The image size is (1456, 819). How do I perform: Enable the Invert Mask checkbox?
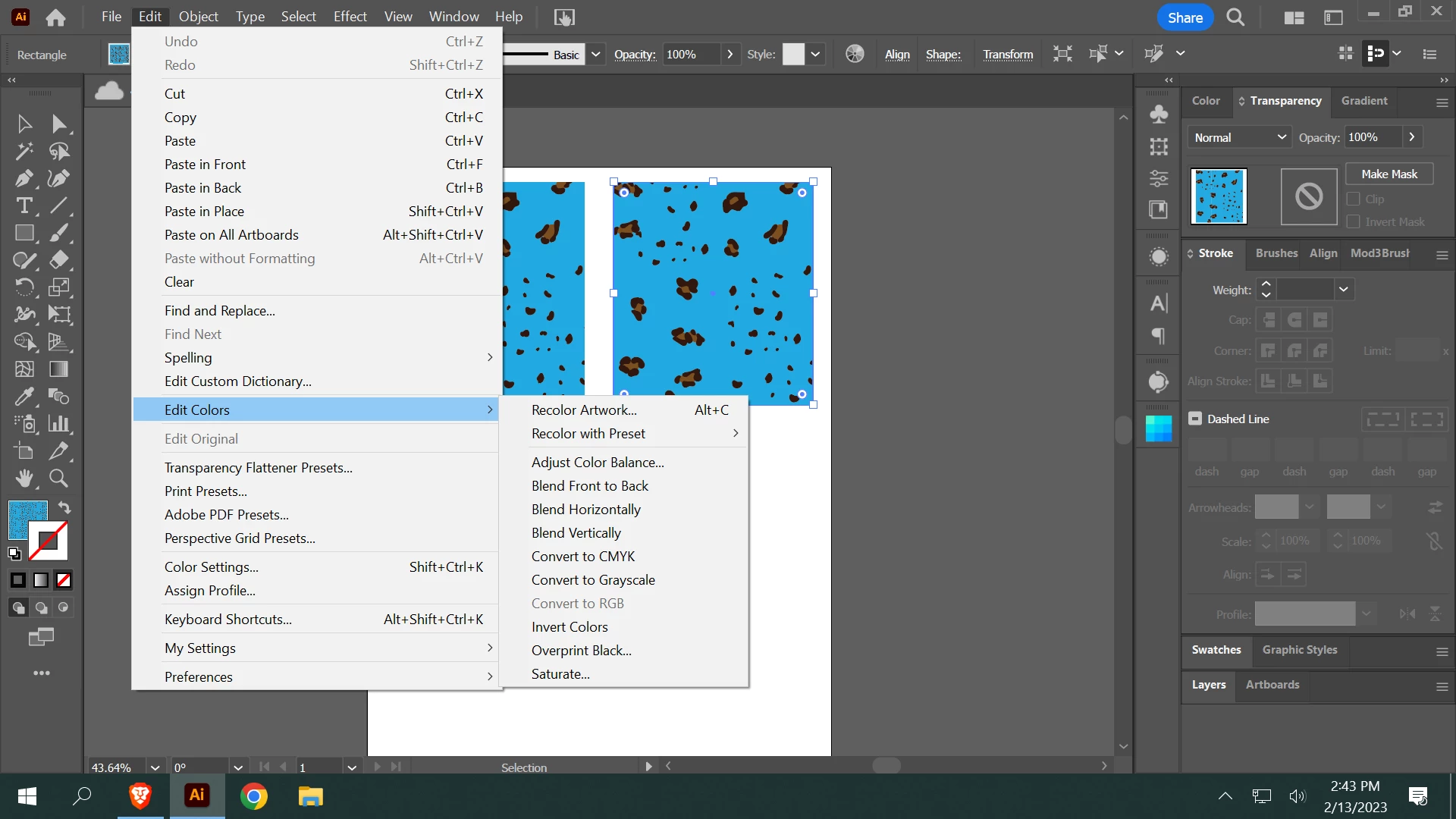1353,221
